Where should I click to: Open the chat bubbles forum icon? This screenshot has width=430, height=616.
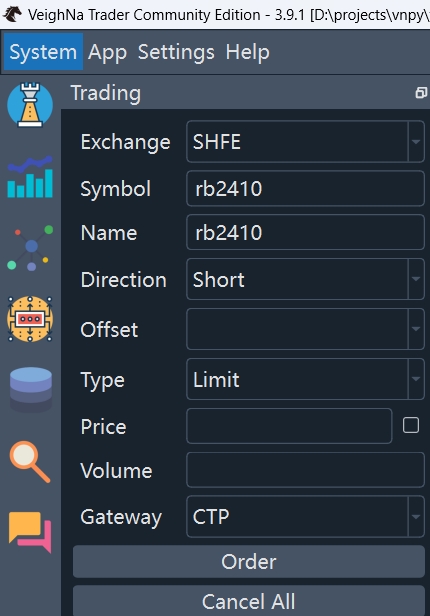pos(30,532)
